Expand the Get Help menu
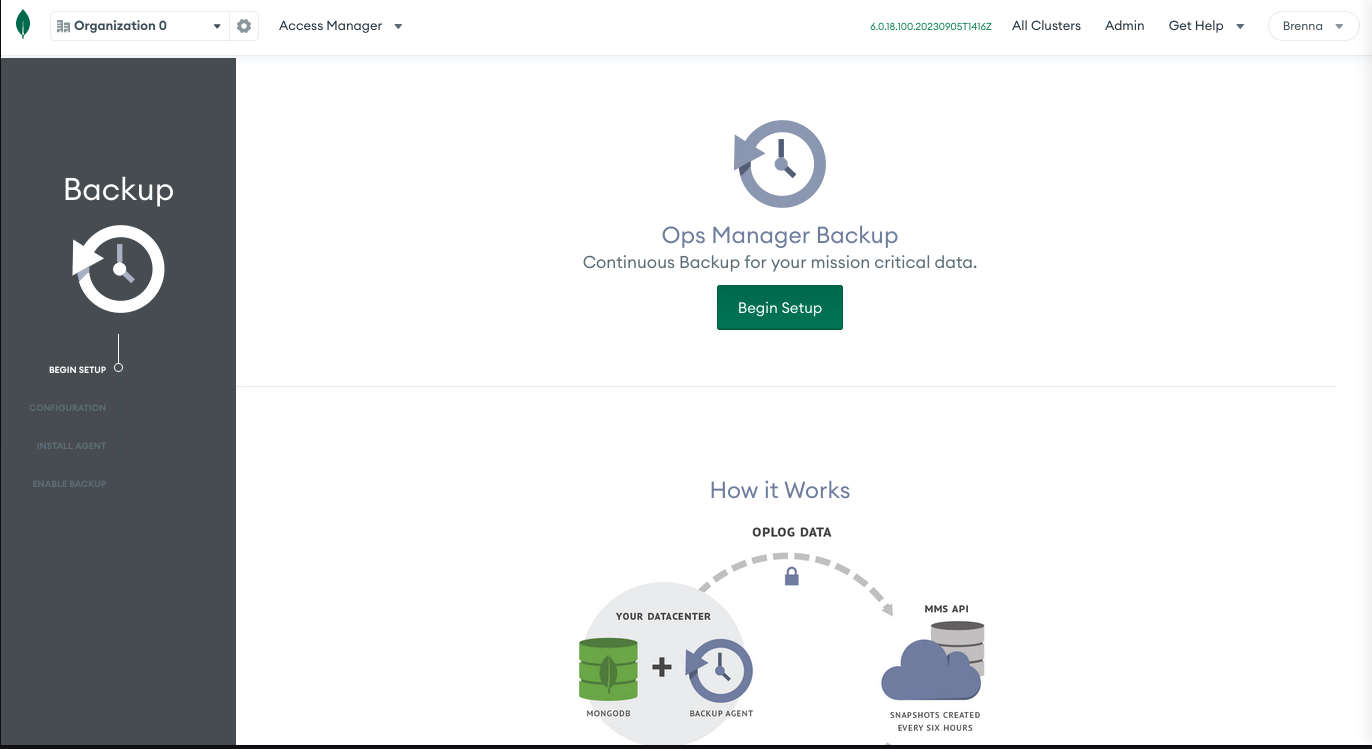 [1206, 26]
